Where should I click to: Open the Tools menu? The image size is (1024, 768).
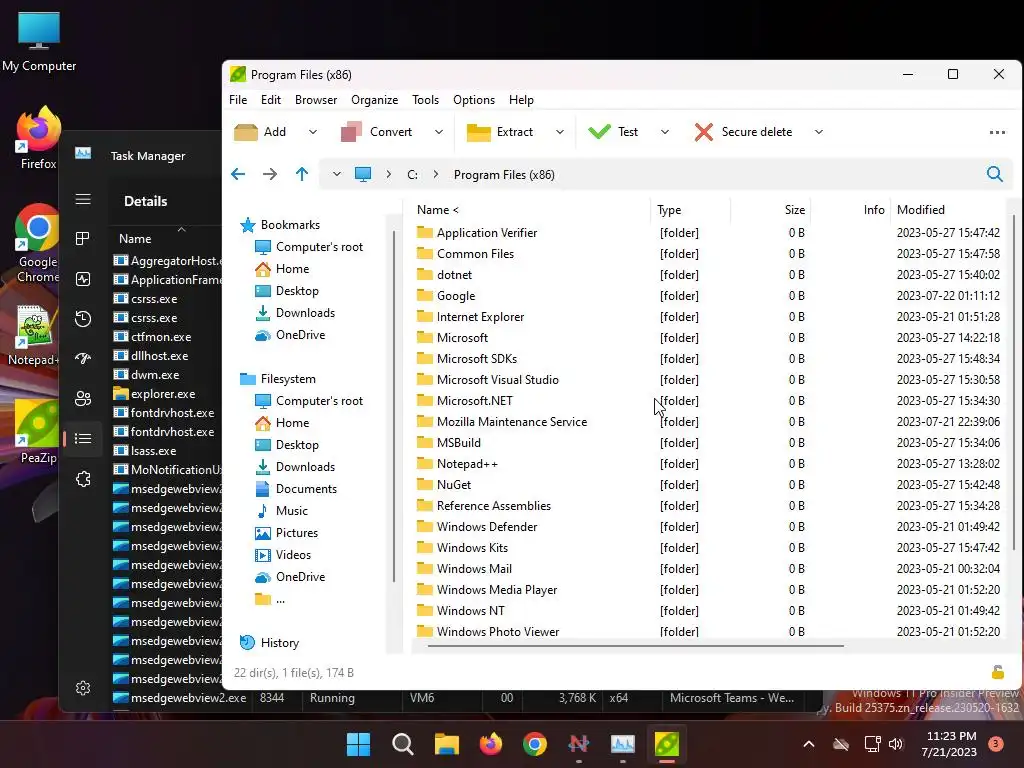(x=425, y=100)
